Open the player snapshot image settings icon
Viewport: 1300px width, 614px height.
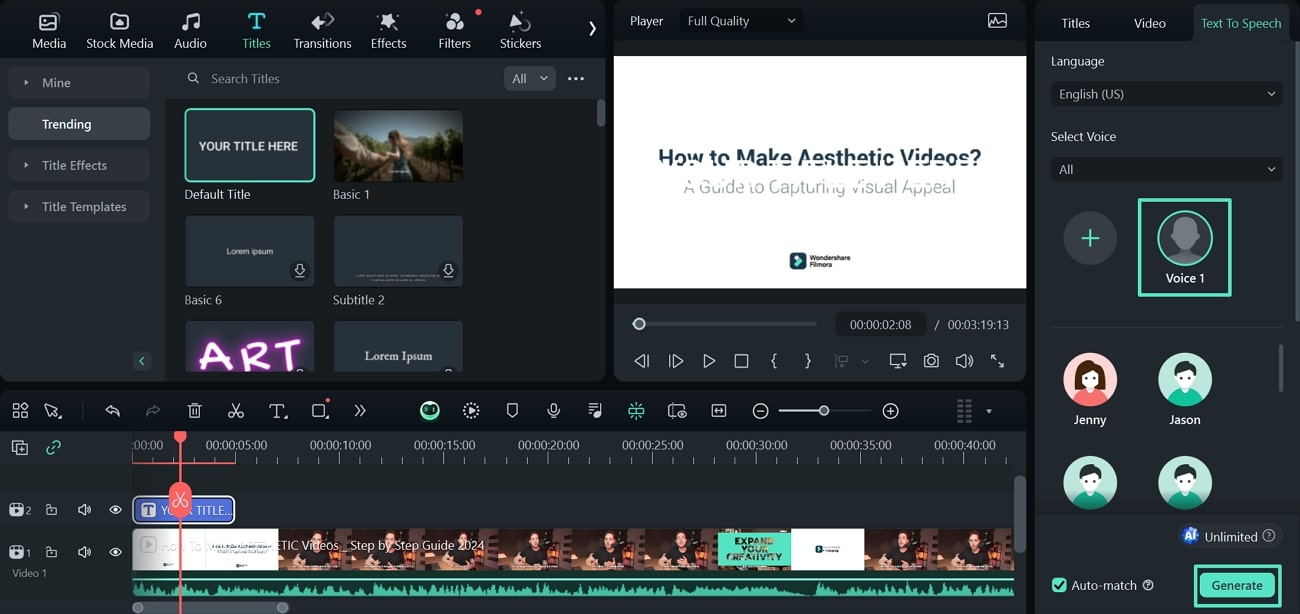pos(997,20)
